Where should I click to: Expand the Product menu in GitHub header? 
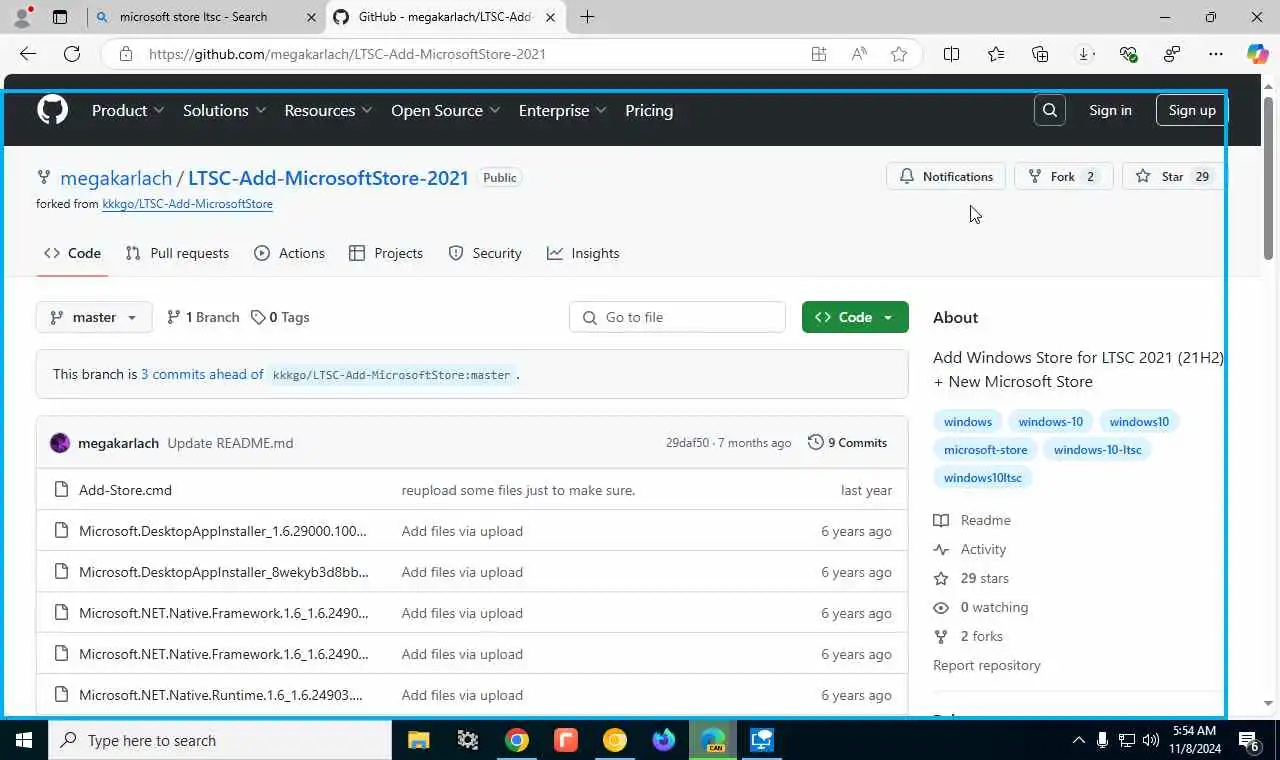tap(128, 110)
